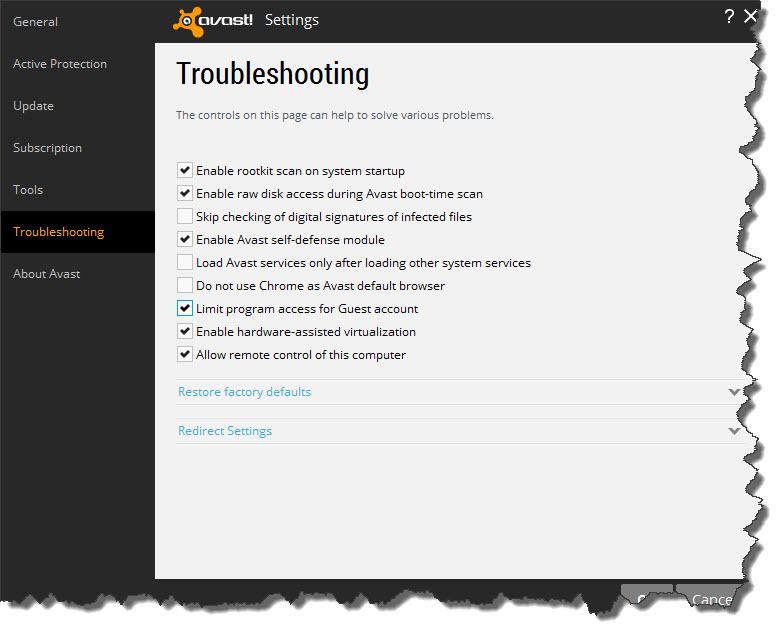
Task: Toggle hardware-assisted virtualization checkbox
Action: [x=185, y=331]
